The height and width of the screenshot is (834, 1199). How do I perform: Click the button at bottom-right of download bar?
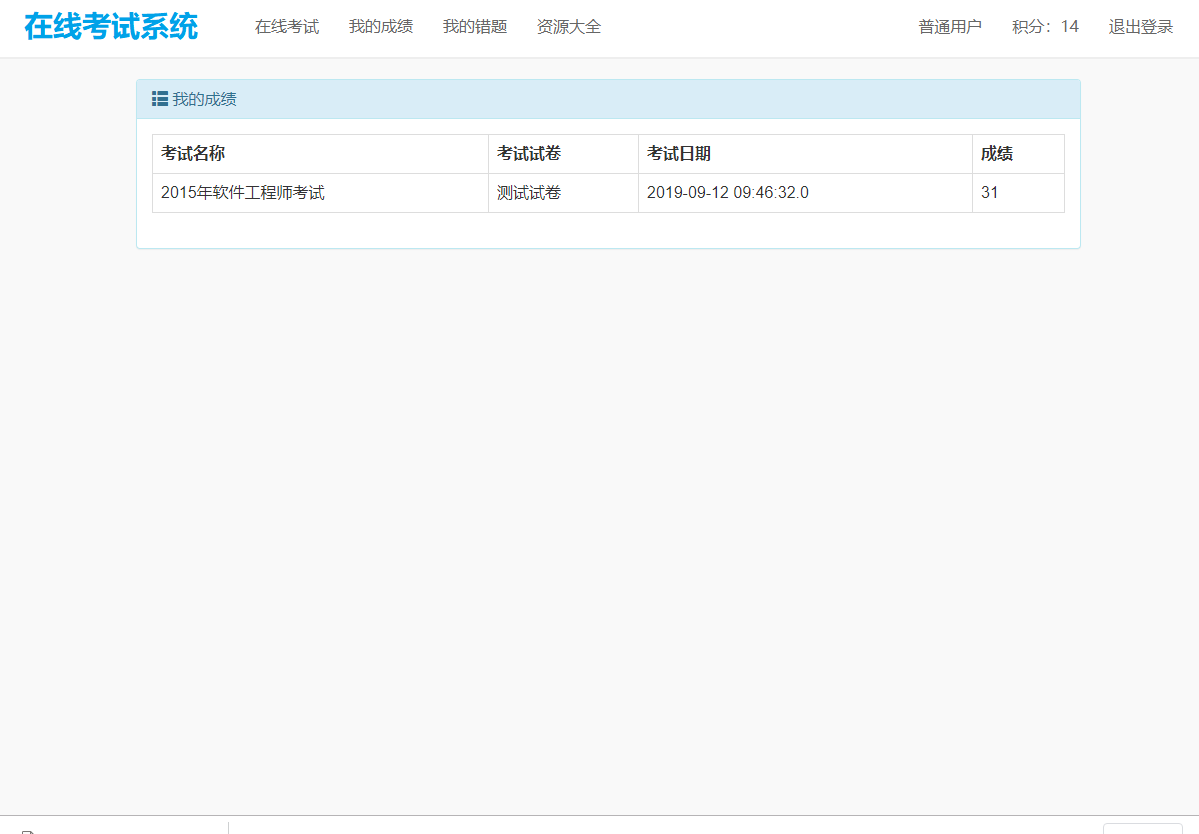tap(1142, 829)
